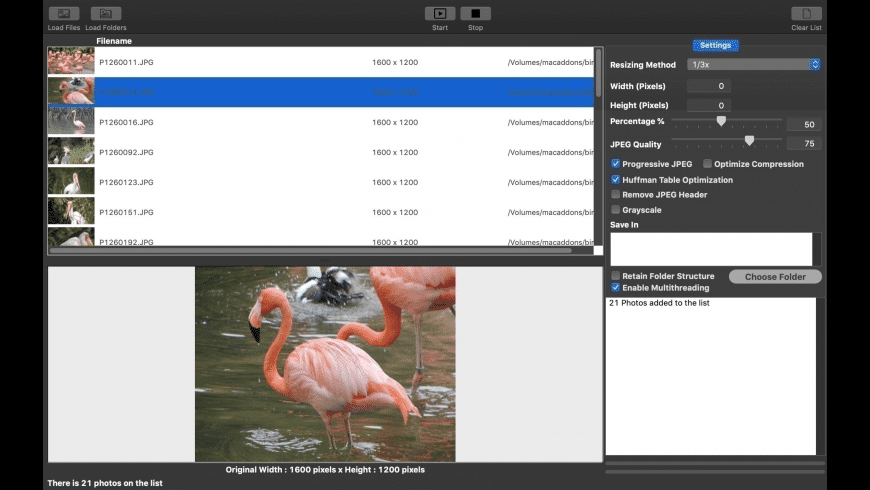
Task: Click the file list horizontal scrollbar
Action: click(x=311, y=250)
